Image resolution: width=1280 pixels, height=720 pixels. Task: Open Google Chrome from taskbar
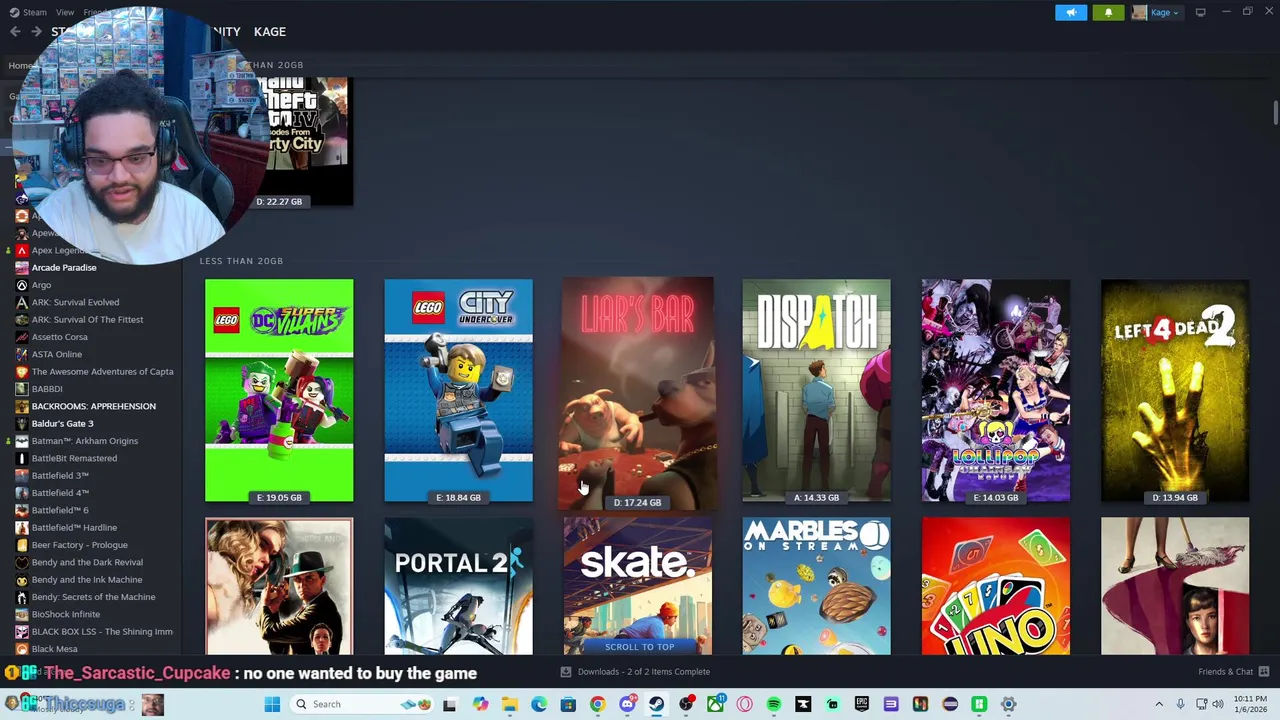click(x=597, y=704)
